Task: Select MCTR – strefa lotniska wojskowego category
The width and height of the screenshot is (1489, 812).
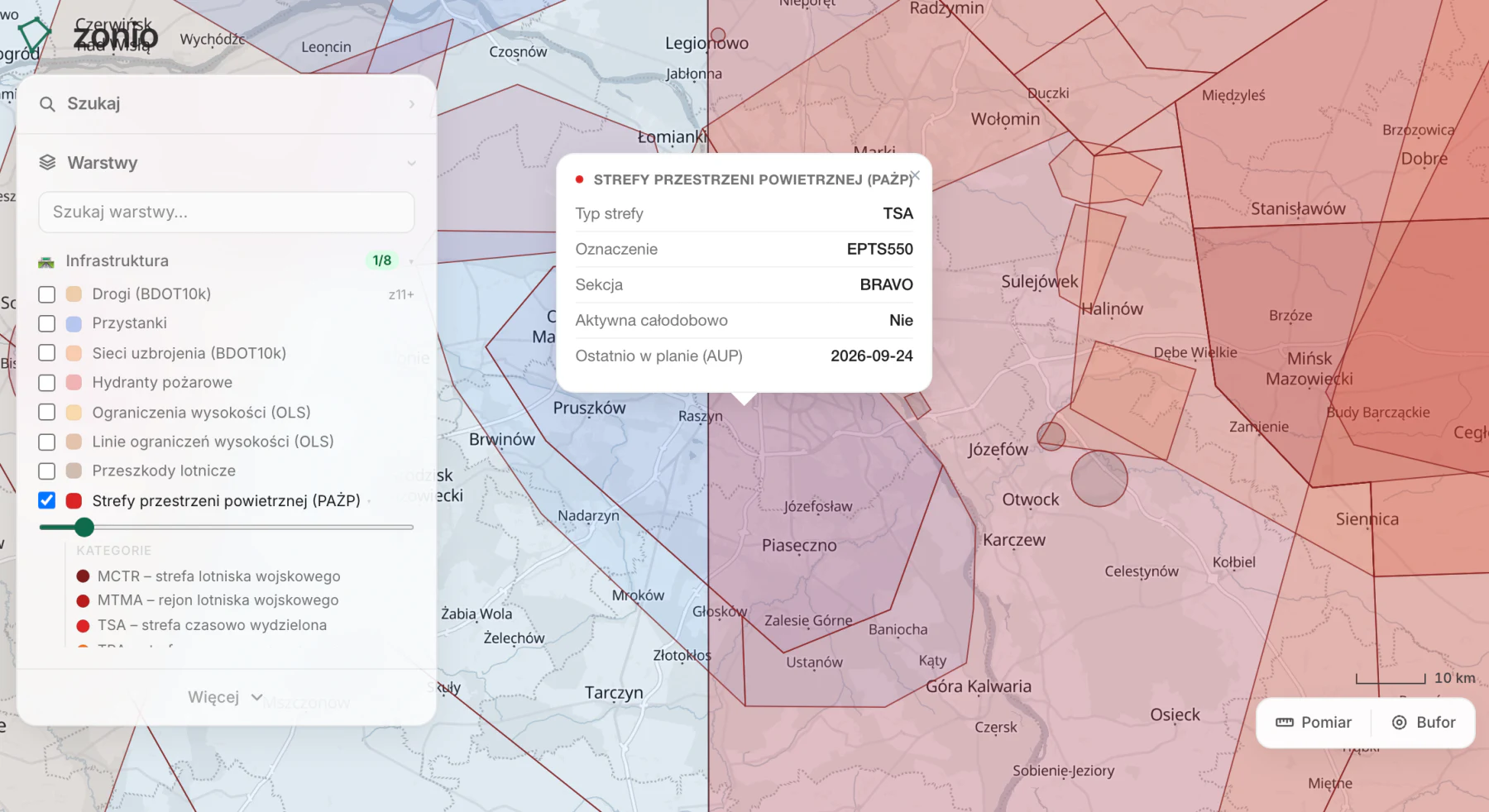Action: (208, 576)
